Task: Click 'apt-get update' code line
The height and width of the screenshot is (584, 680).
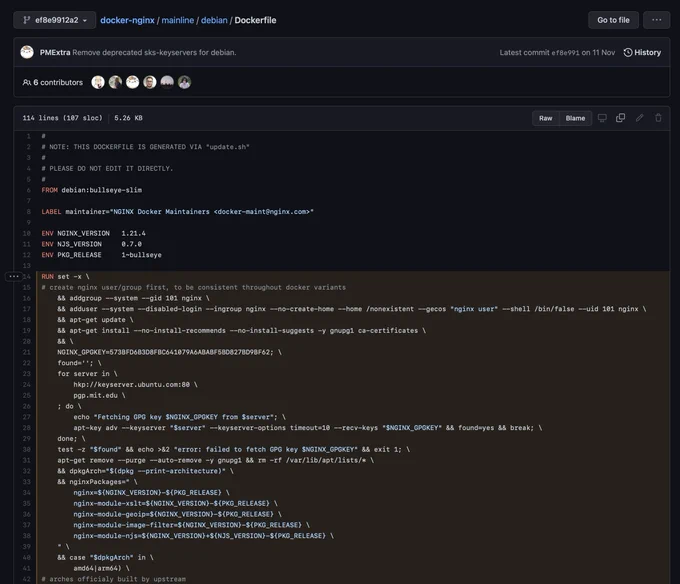Action: (95, 320)
